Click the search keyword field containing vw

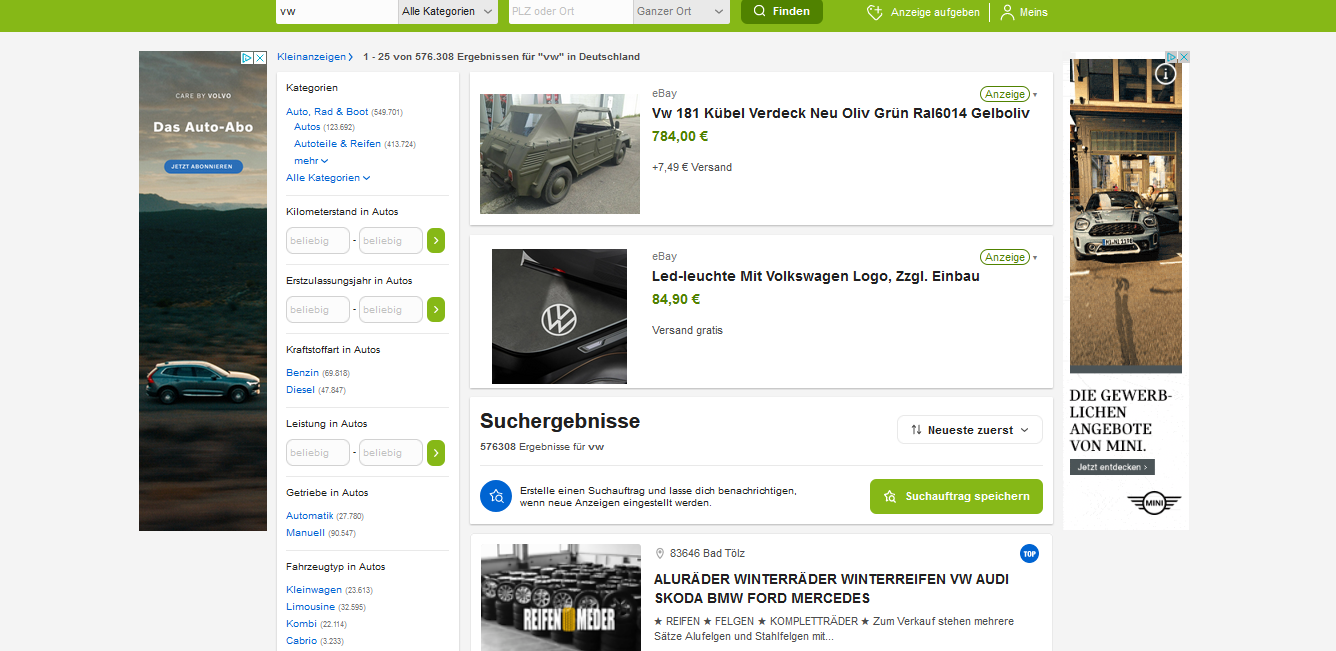point(337,11)
